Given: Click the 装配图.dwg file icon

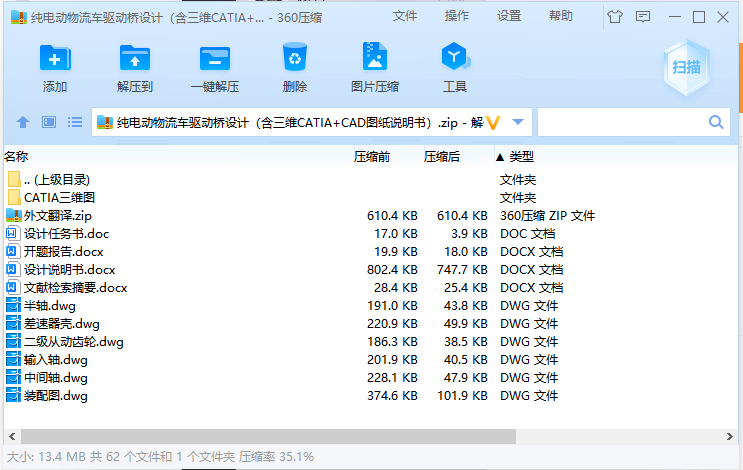Looking at the screenshot, I should point(13,396).
